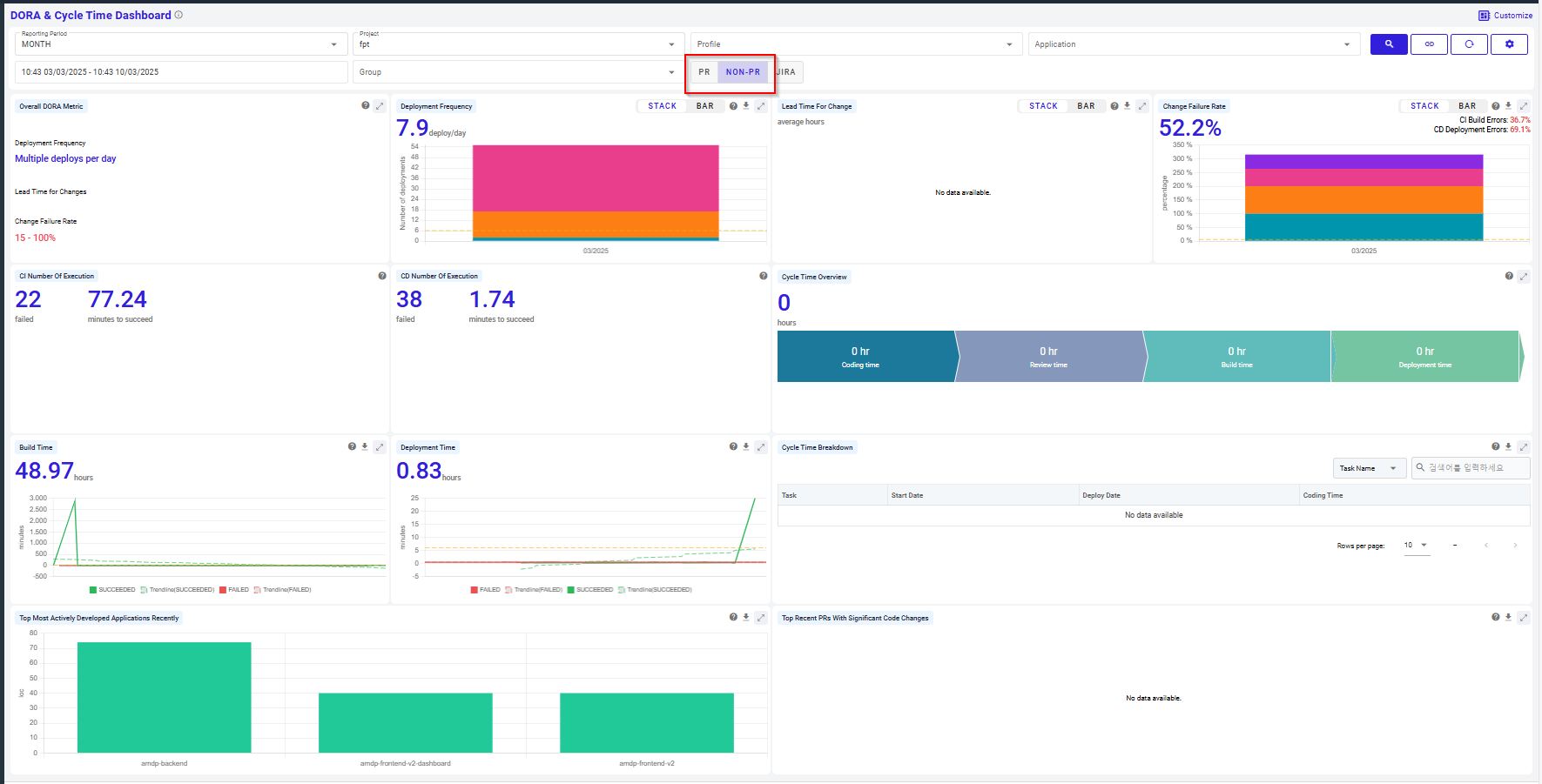Click the Coding time stage segment
The height and width of the screenshot is (784, 1542).
(x=867, y=356)
